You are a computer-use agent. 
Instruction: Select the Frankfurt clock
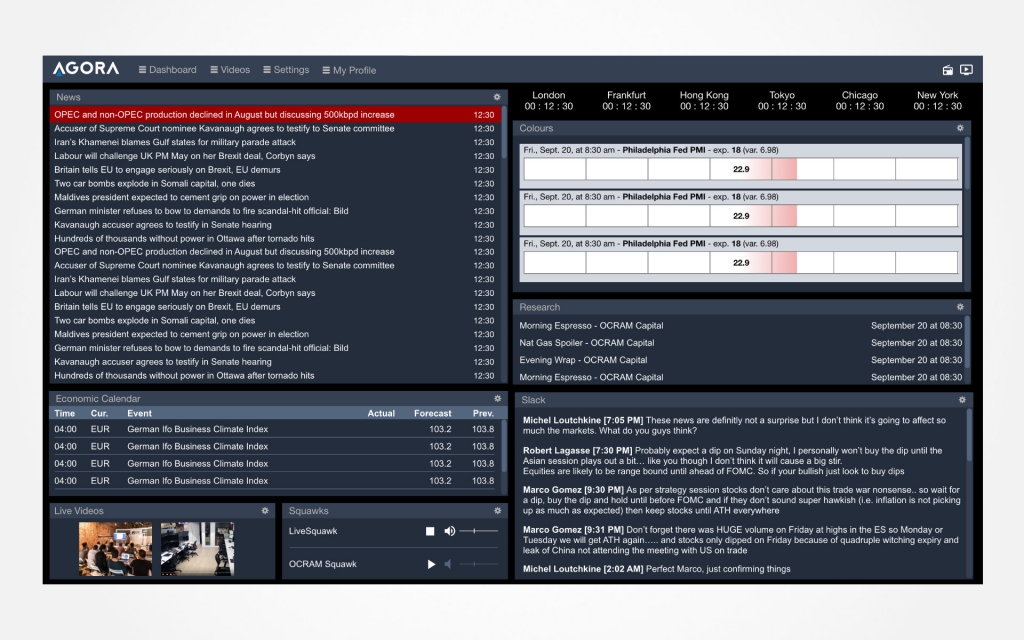click(626, 101)
